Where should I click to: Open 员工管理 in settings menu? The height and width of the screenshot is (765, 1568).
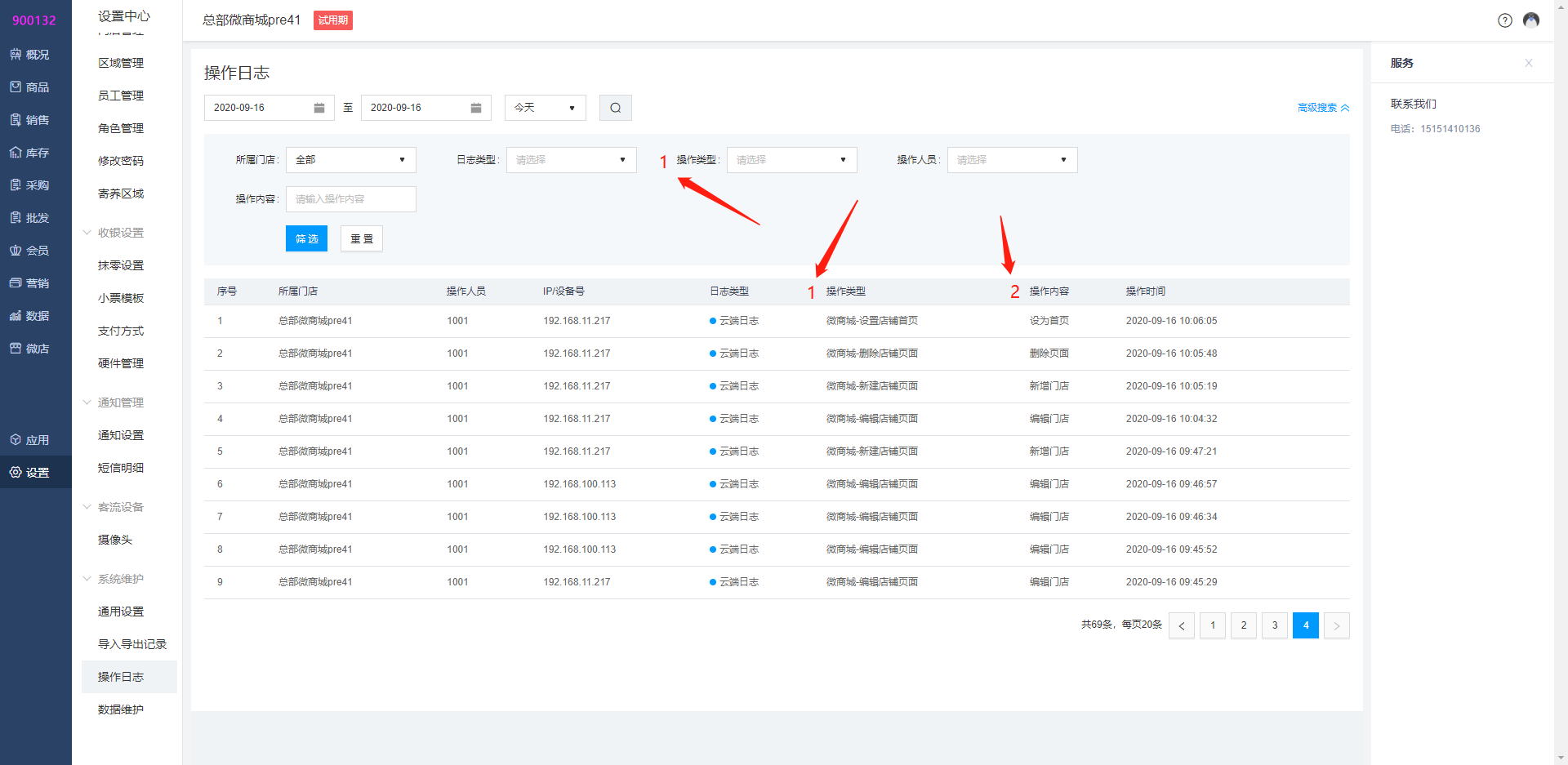[121, 96]
